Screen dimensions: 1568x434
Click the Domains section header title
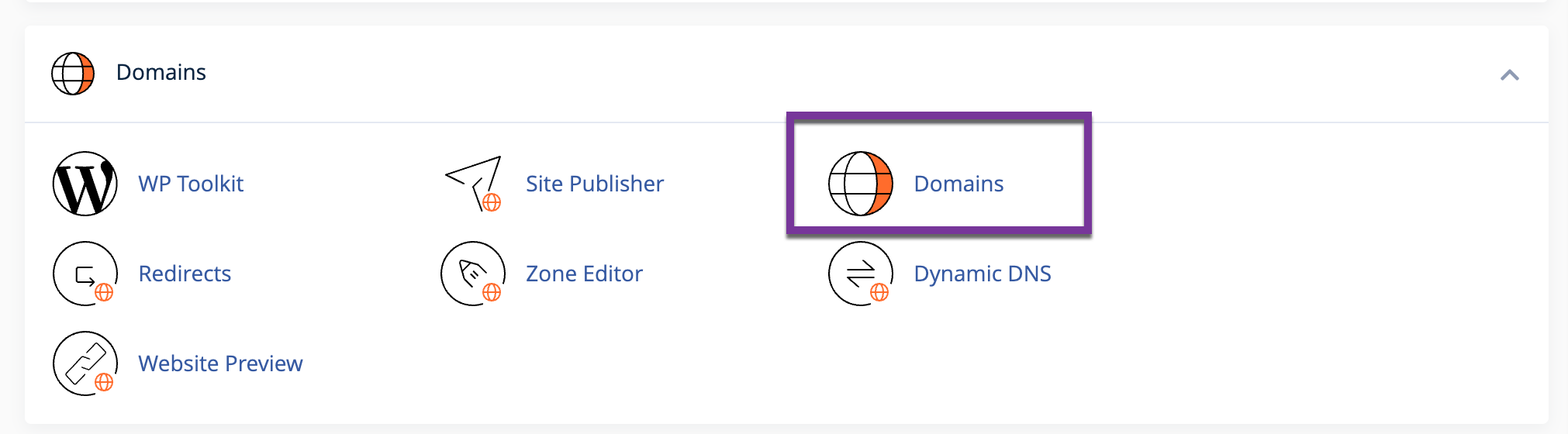coord(161,72)
